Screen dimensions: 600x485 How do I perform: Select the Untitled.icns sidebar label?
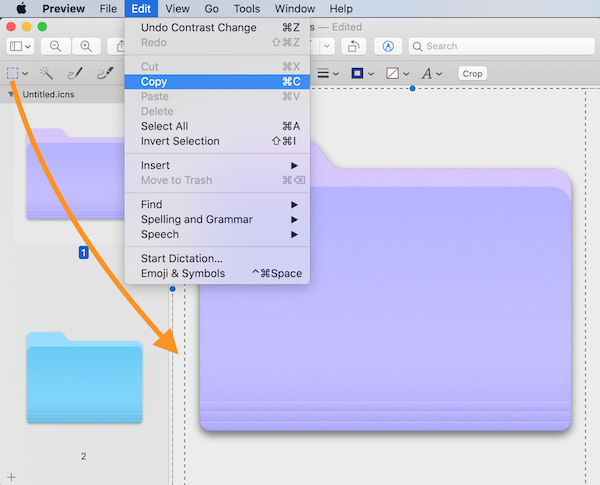(48, 95)
